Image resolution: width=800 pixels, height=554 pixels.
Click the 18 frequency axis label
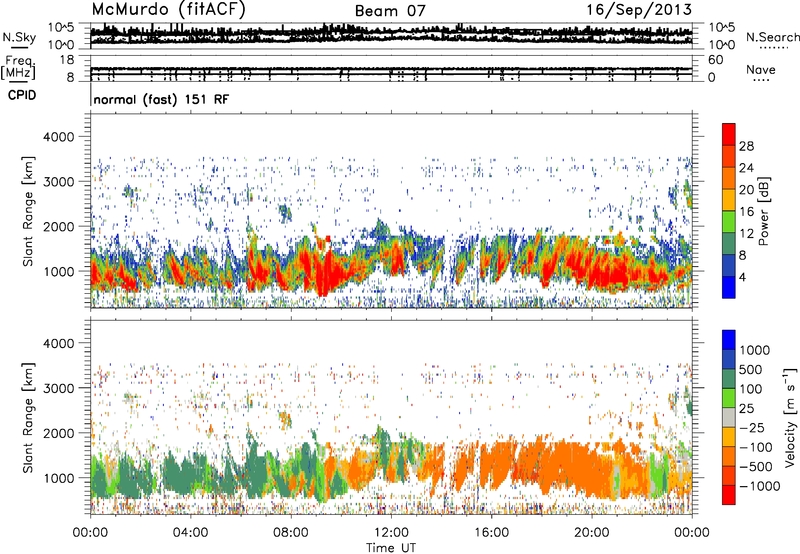pyautogui.click(x=66, y=60)
